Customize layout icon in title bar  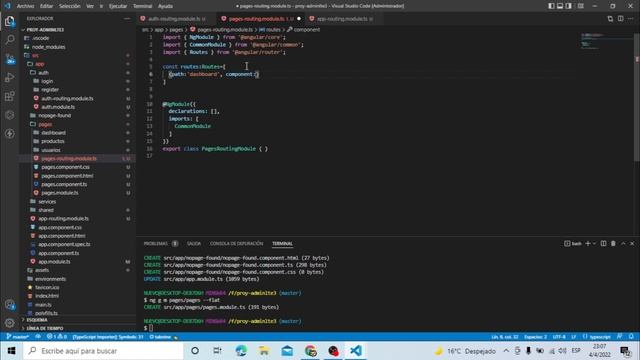coord(580,6)
